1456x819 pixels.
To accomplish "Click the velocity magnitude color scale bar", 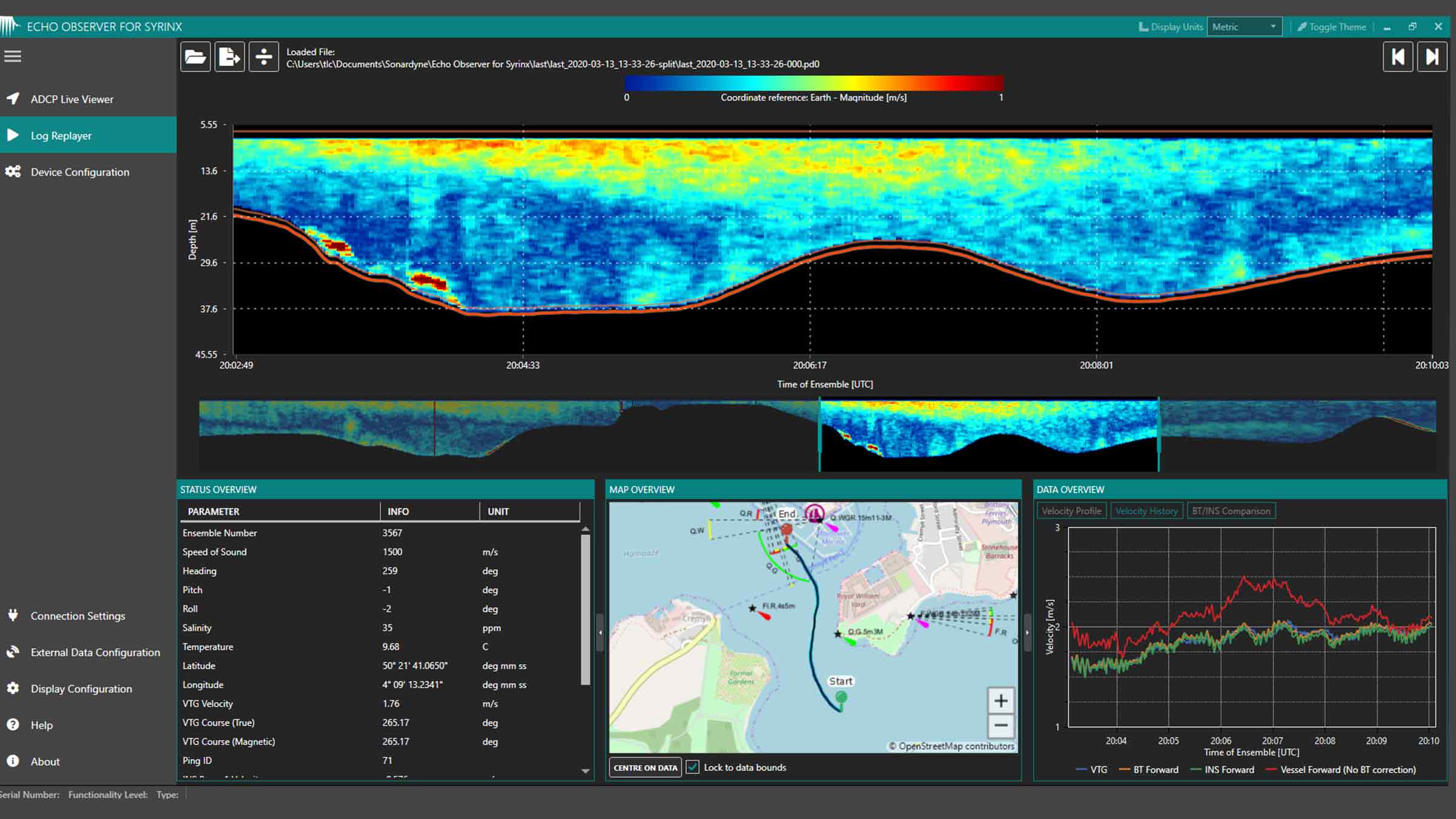I will coord(814,83).
